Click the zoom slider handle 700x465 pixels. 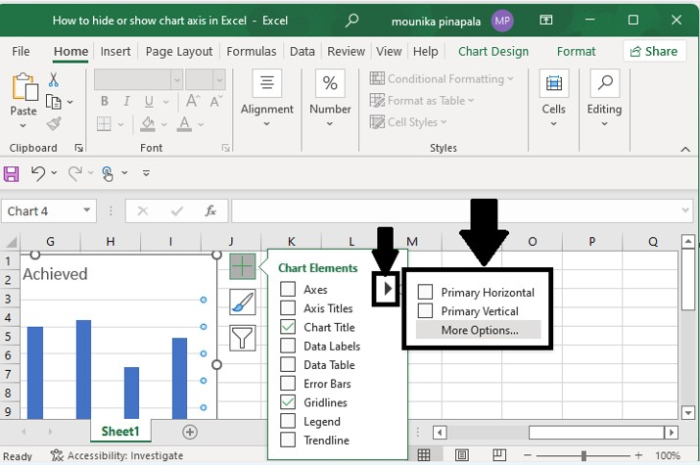pyautogui.click(x=583, y=455)
